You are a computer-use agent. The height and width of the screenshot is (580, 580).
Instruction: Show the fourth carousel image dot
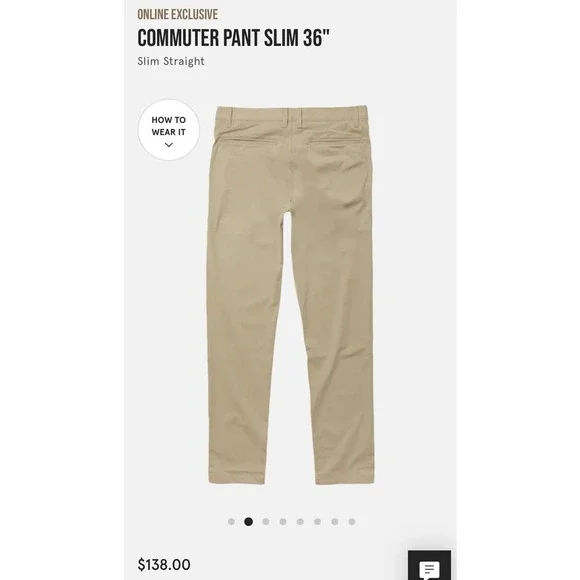pyautogui.click(x=283, y=522)
